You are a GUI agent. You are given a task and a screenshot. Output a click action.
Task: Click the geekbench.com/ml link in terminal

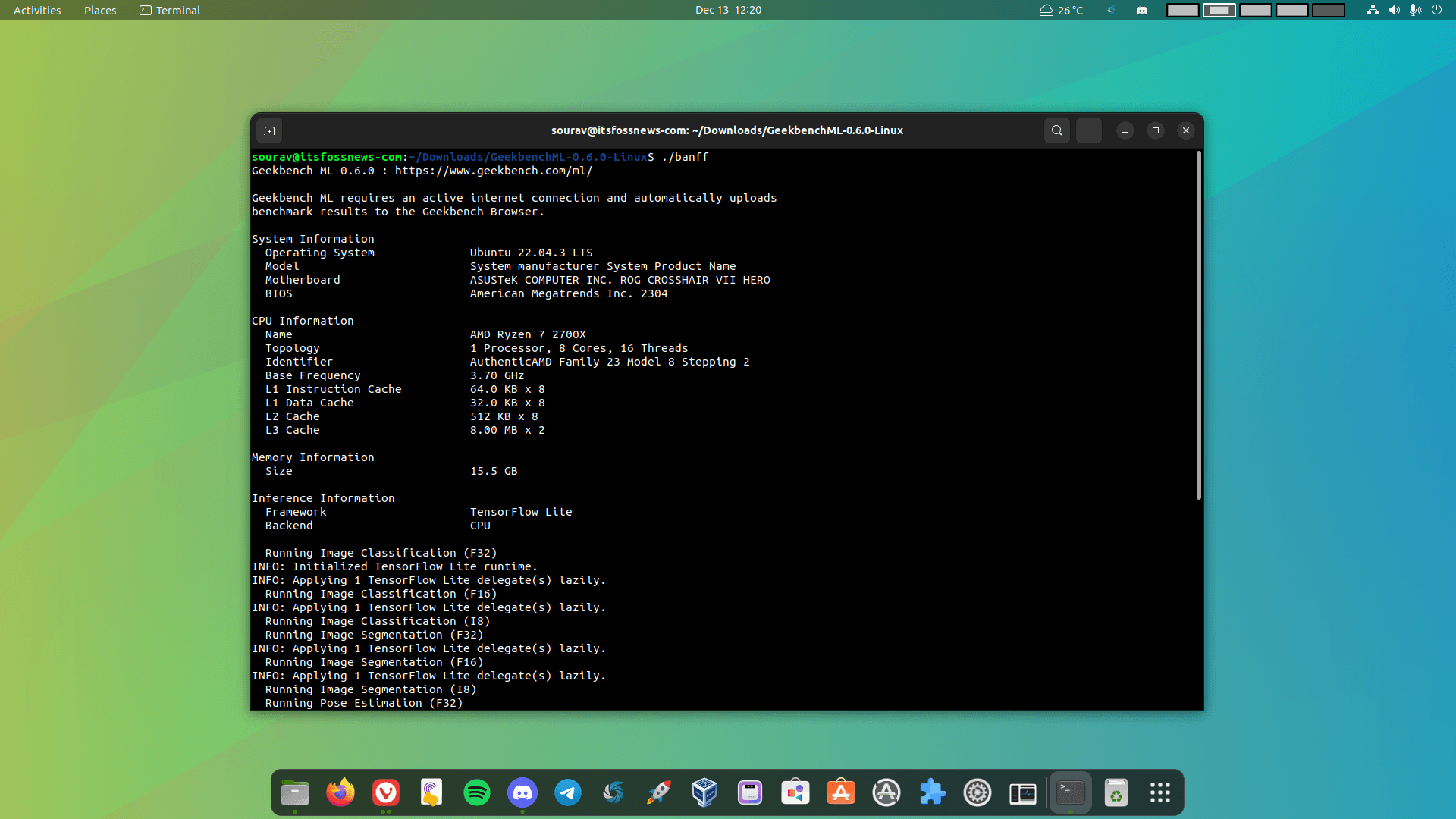pos(494,171)
